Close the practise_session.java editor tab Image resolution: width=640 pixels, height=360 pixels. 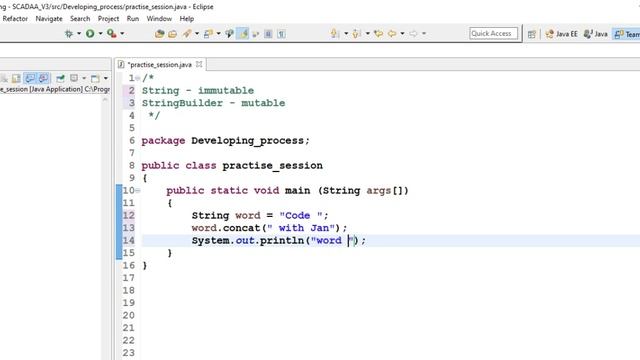click(199, 64)
